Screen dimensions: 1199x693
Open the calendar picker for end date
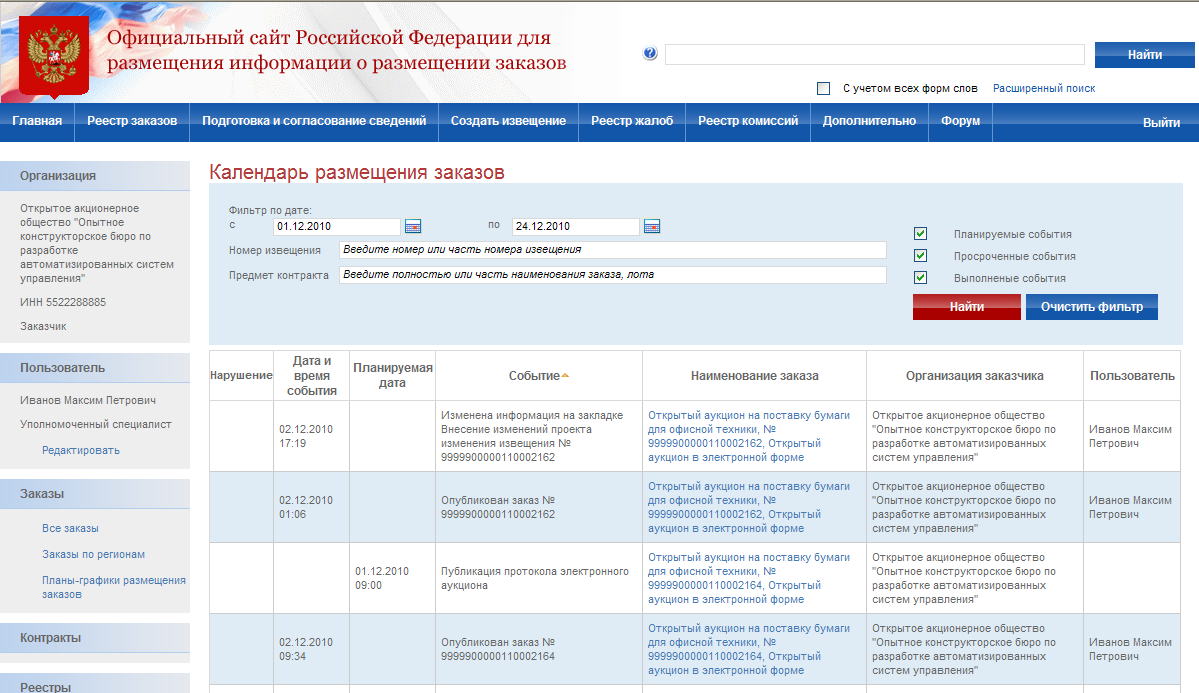[x=651, y=226]
